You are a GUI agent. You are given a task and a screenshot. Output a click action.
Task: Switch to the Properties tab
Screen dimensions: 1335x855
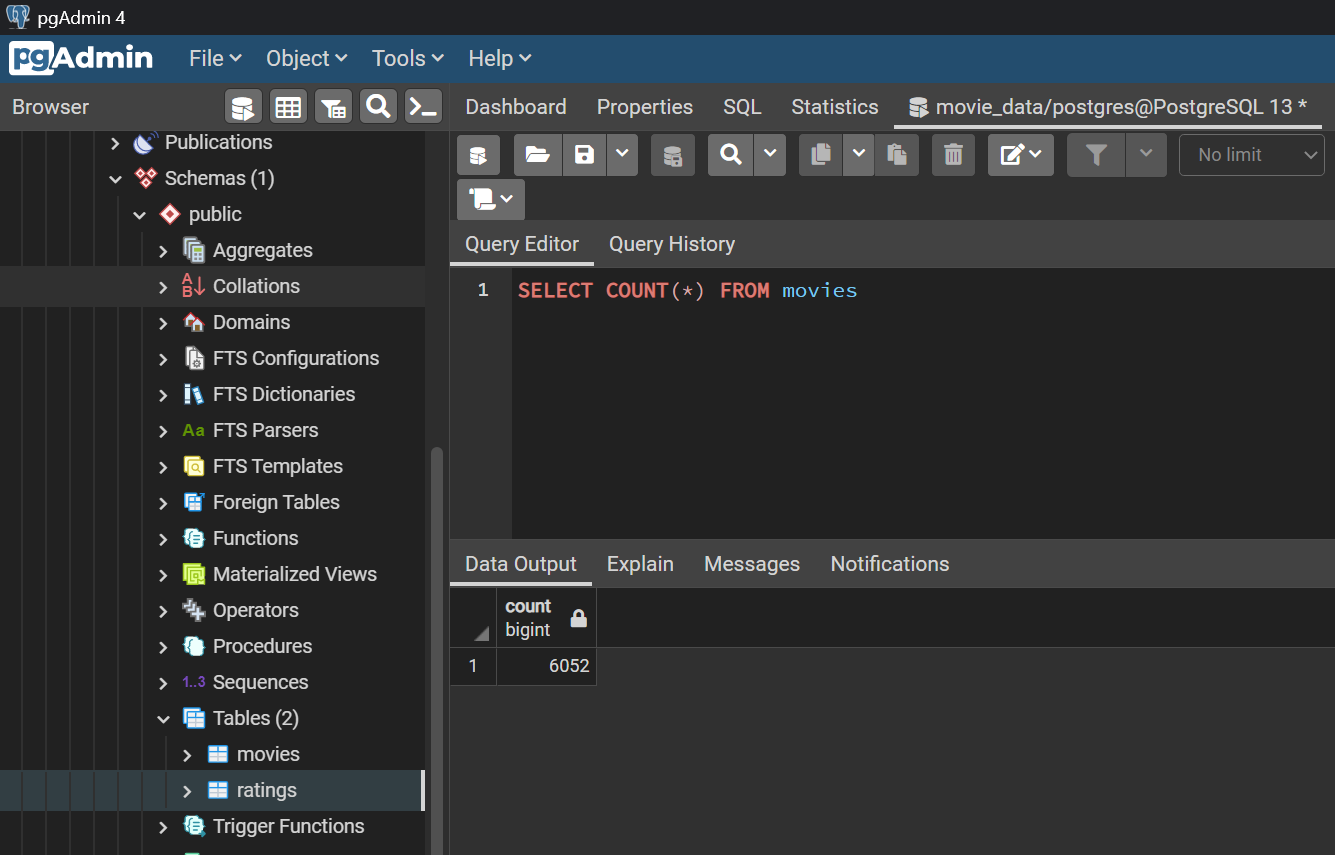point(645,107)
